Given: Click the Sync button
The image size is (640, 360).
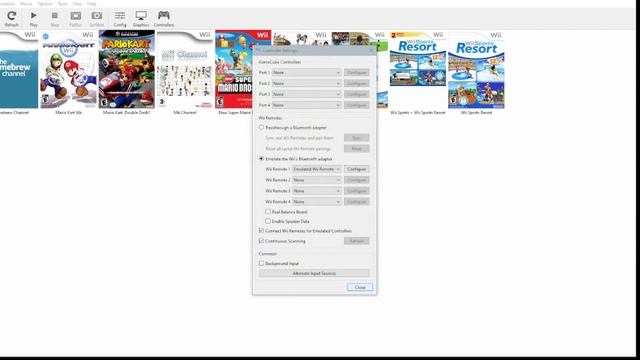Looking at the screenshot, I should click(x=356, y=138).
